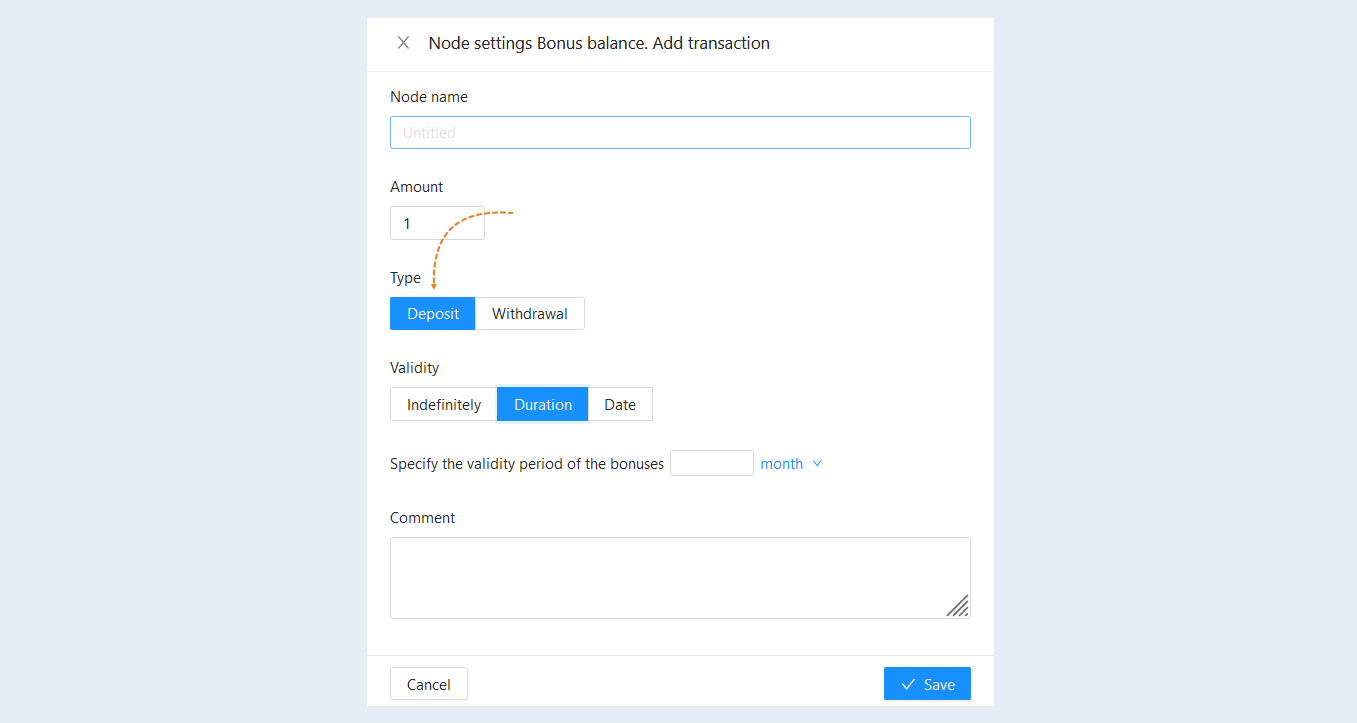The height and width of the screenshot is (723, 1357).
Task: Click the Amount label text
Action: [x=417, y=187]
